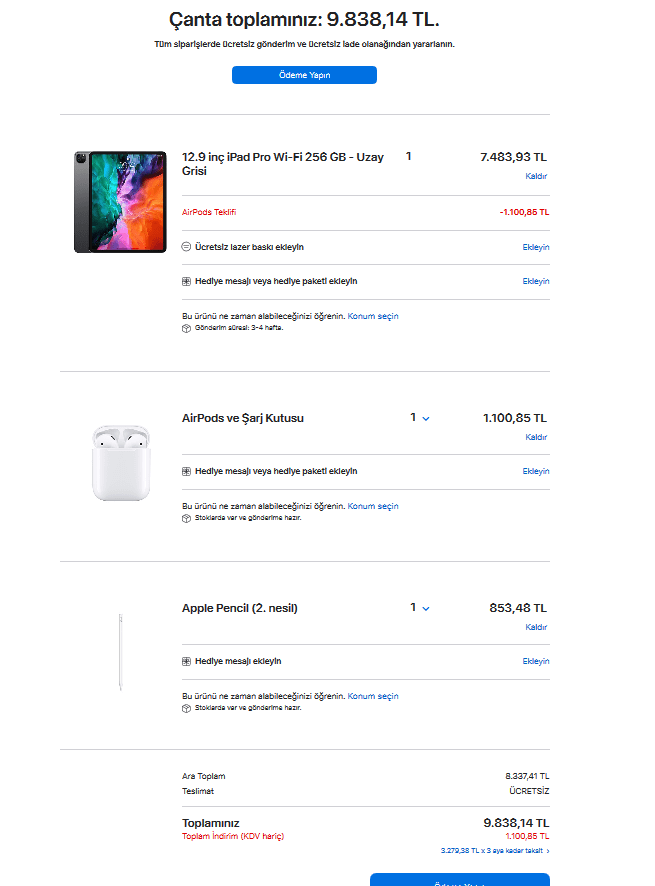Add gift message to AirPods via Ekleyin
This screenshot has height=886, width=655.
(536, 471)
